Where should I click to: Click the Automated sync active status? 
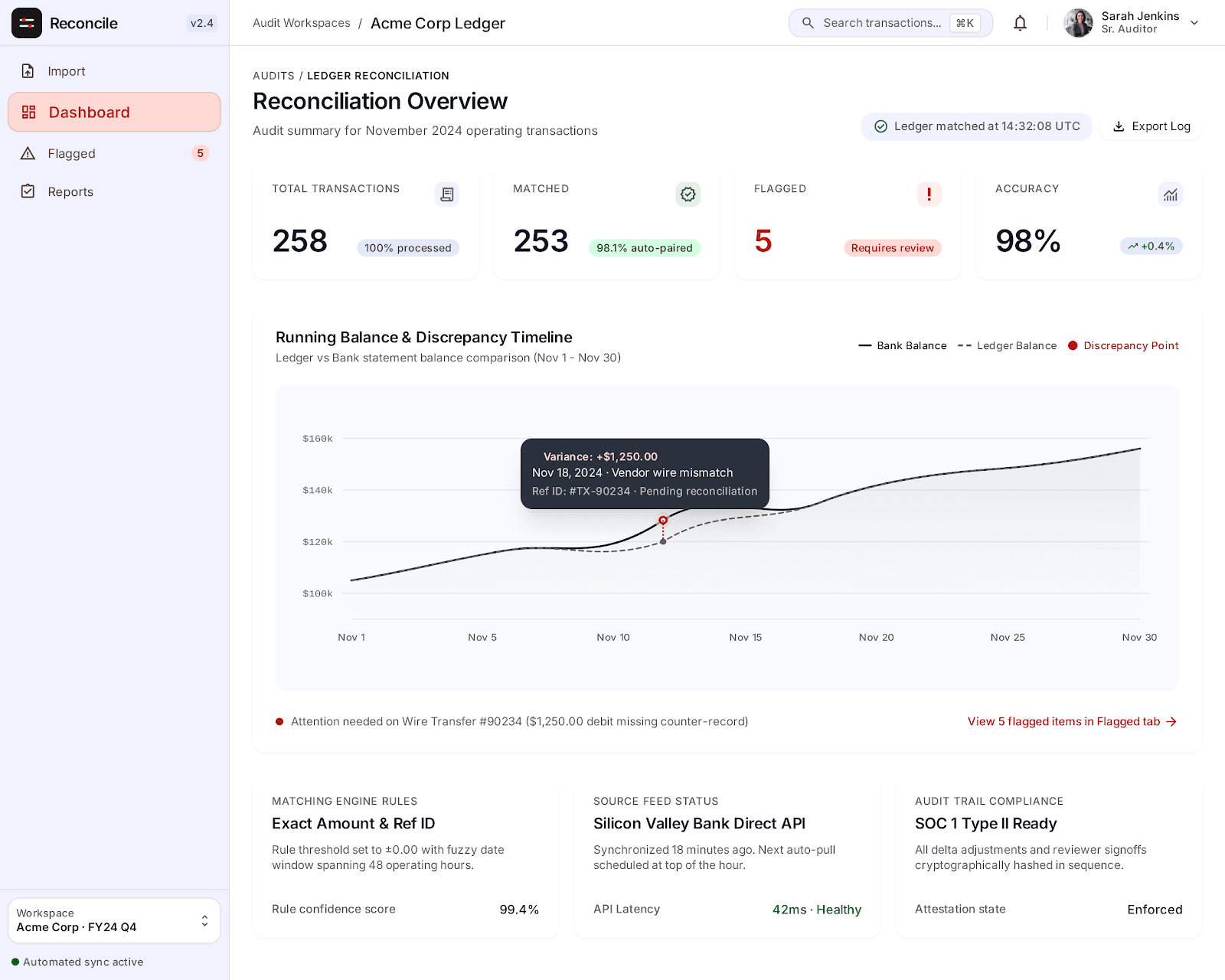click(x=77, y=962)
